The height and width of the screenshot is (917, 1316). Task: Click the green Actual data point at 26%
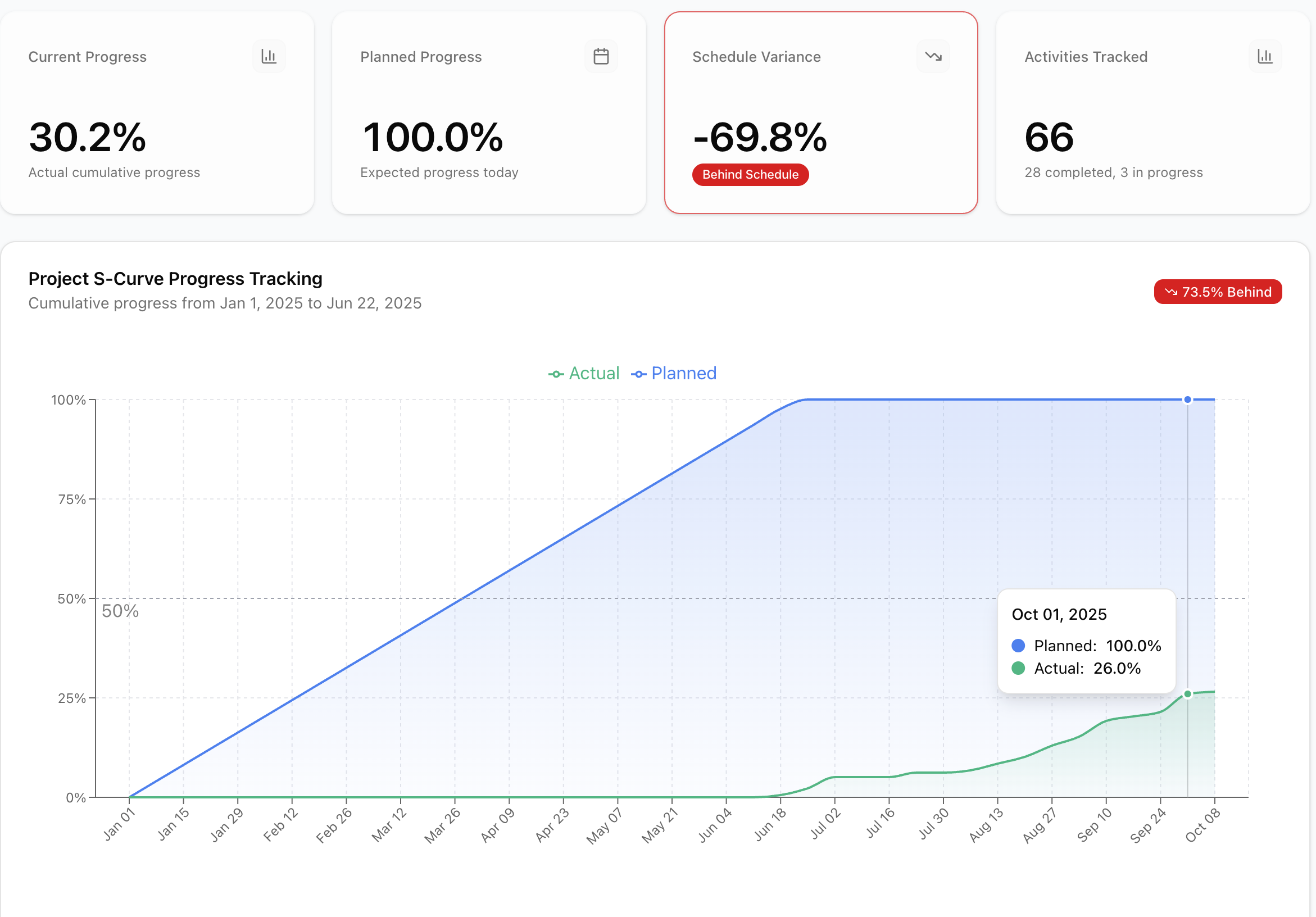(x=1187, y=694)
